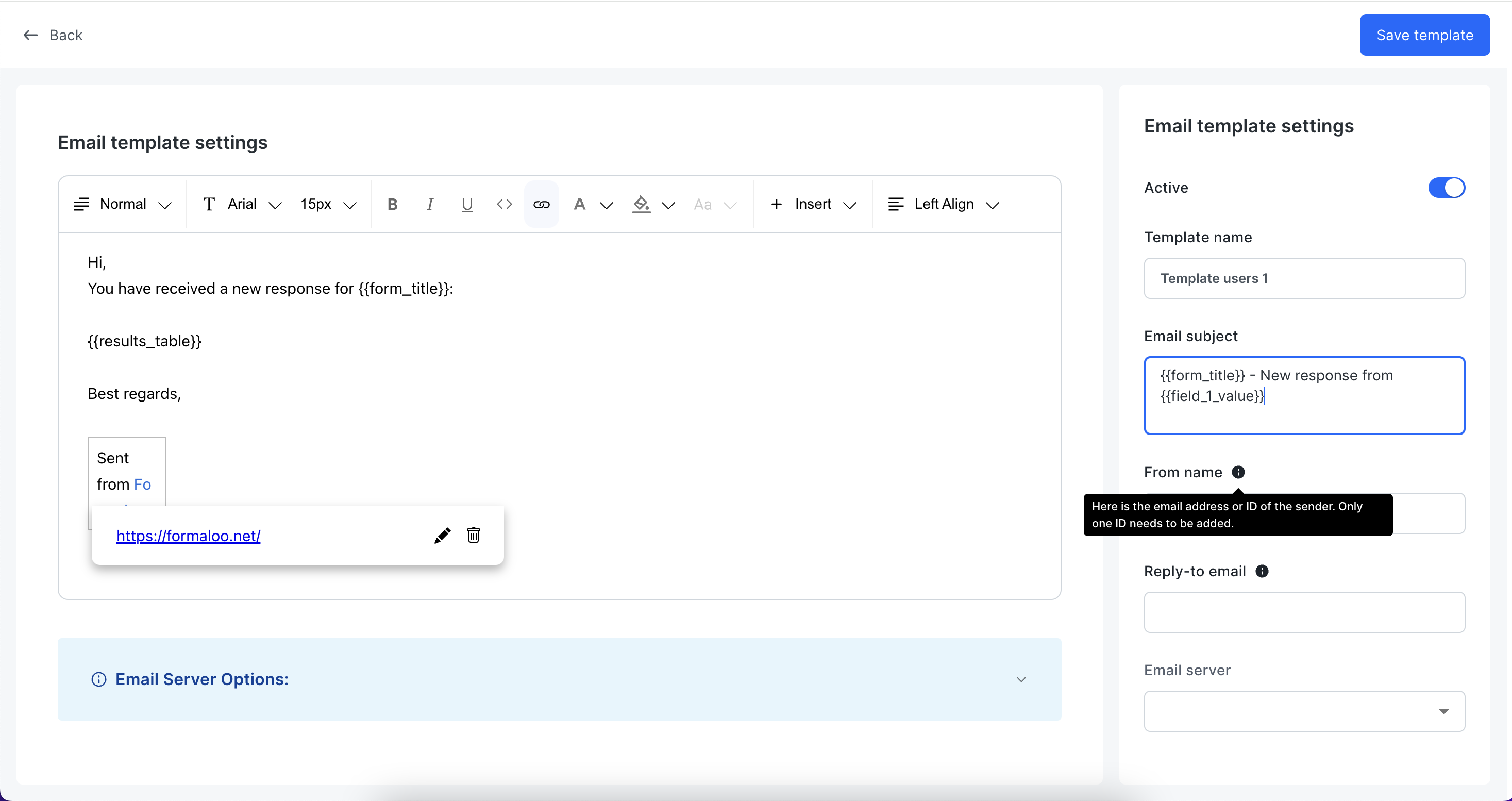
Task: Open the Insert menu
Action: pos(813,204)
